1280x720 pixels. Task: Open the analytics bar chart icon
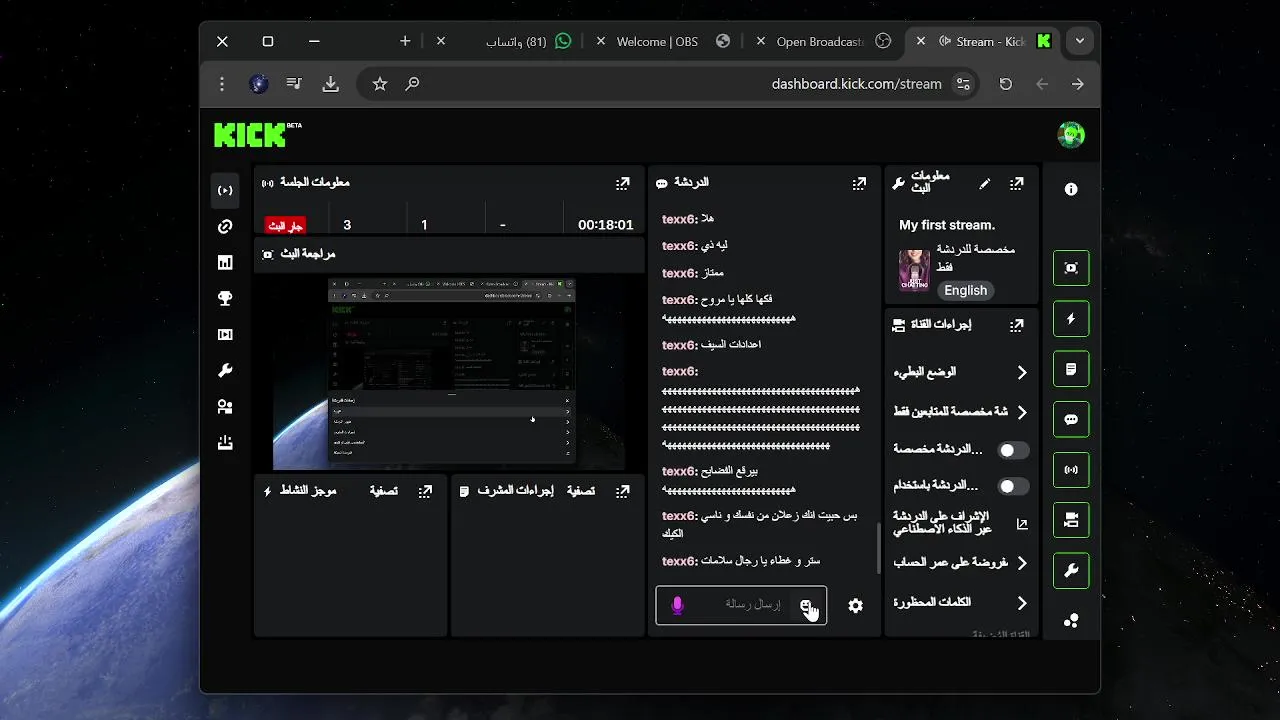tap(225, 262)
